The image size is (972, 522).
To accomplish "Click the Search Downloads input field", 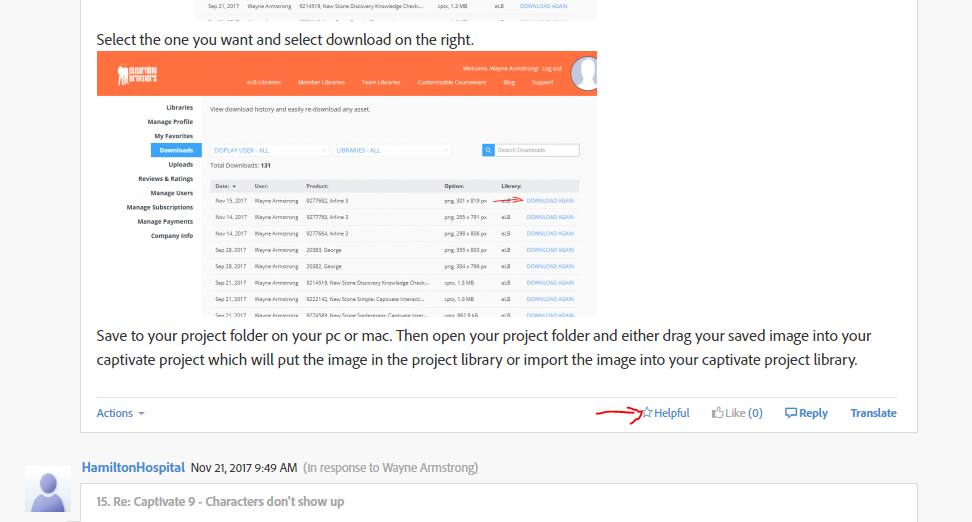I will (537, 150).
